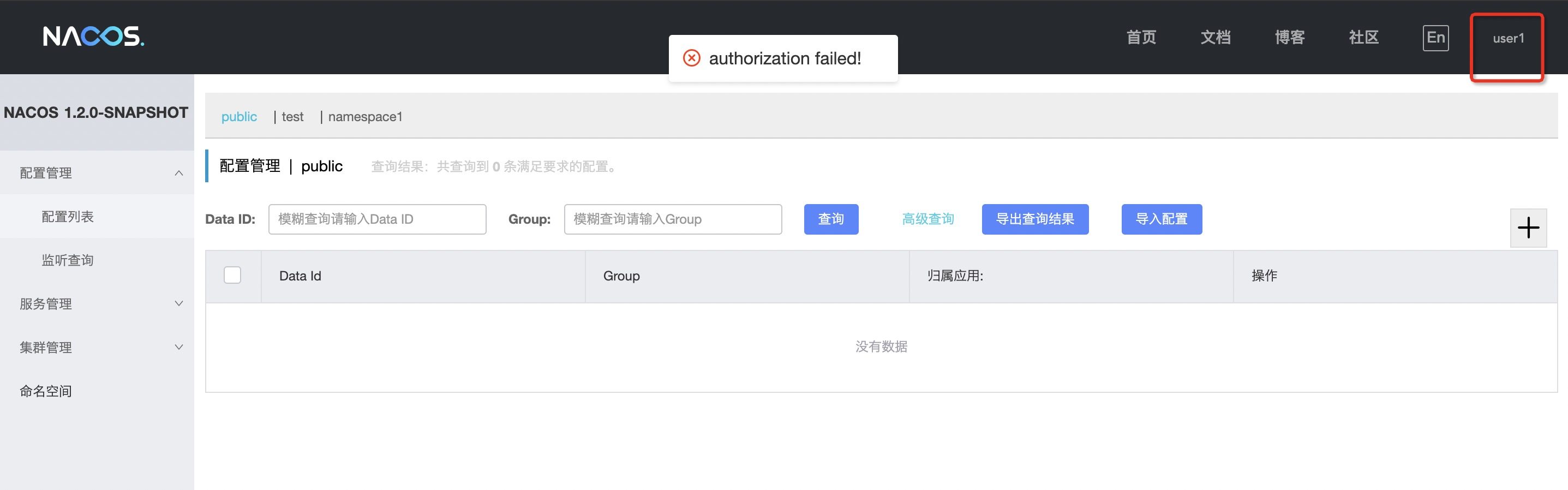
Task: Focus the Data ID search input
Action: click(377, 219)
